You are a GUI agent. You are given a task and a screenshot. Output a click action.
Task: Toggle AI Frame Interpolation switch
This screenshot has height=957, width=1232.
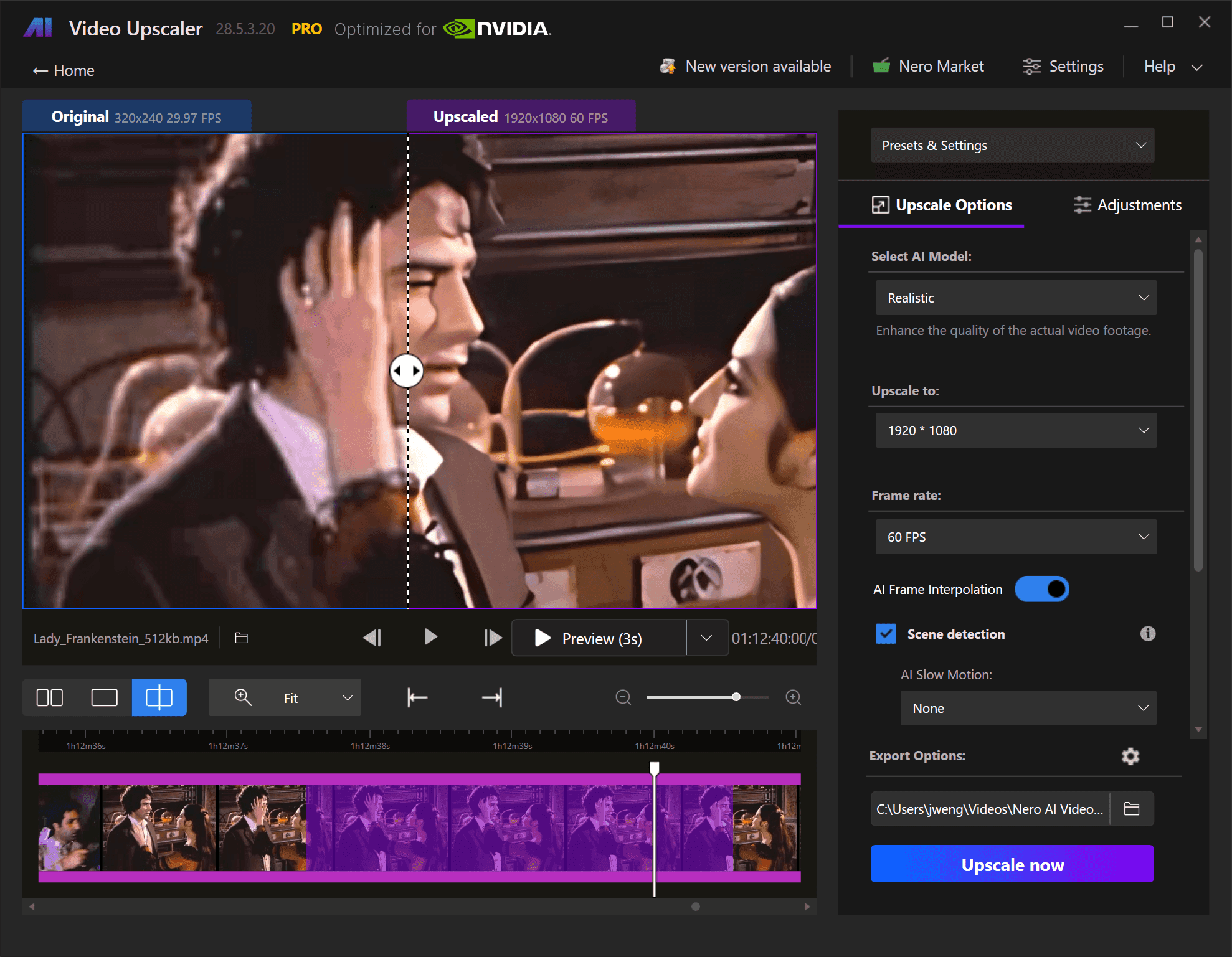[1042, 589]
